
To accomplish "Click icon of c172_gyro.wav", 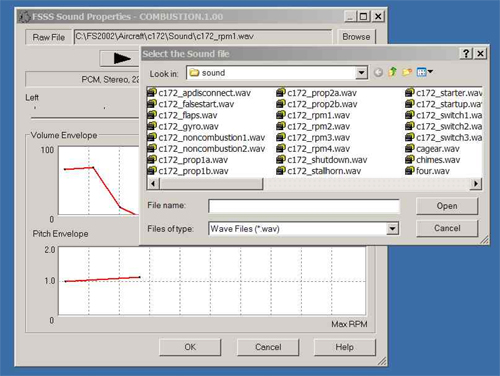I will [152, 126].
